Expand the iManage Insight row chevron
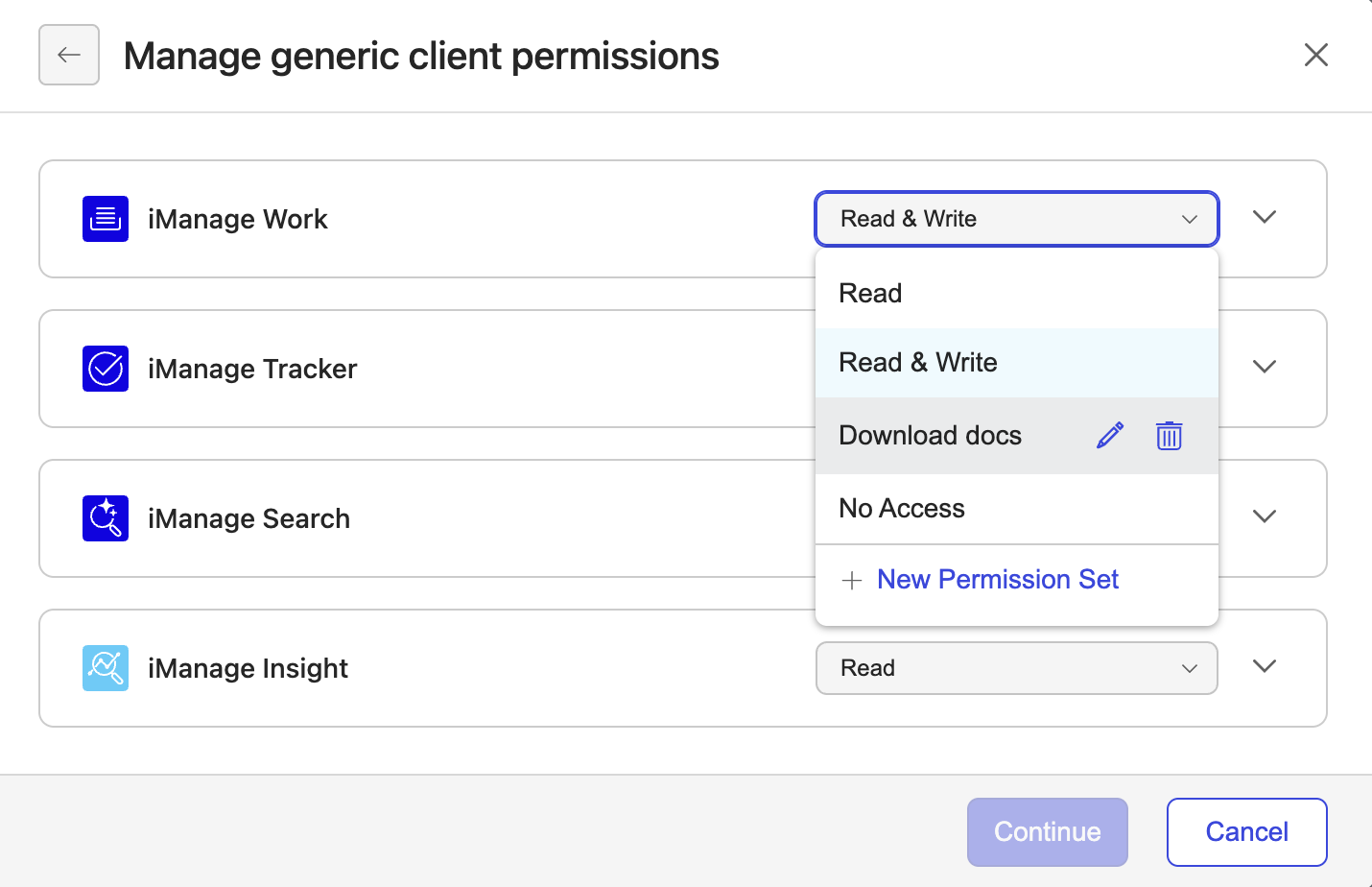This screenshot has width=1372, height=887. tap(1265, 666)
